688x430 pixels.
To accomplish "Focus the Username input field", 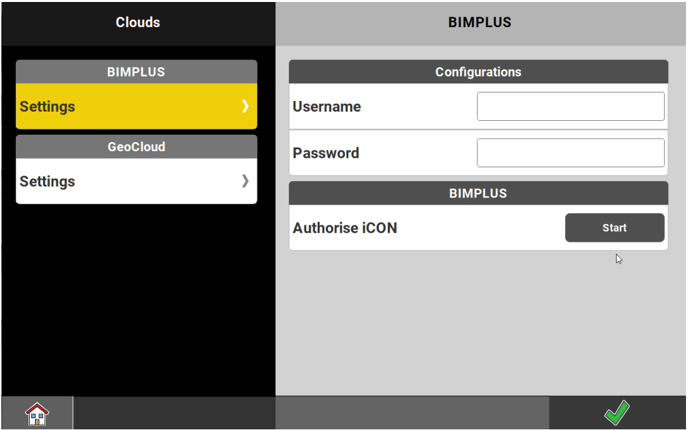I will [x=570, y=106].
